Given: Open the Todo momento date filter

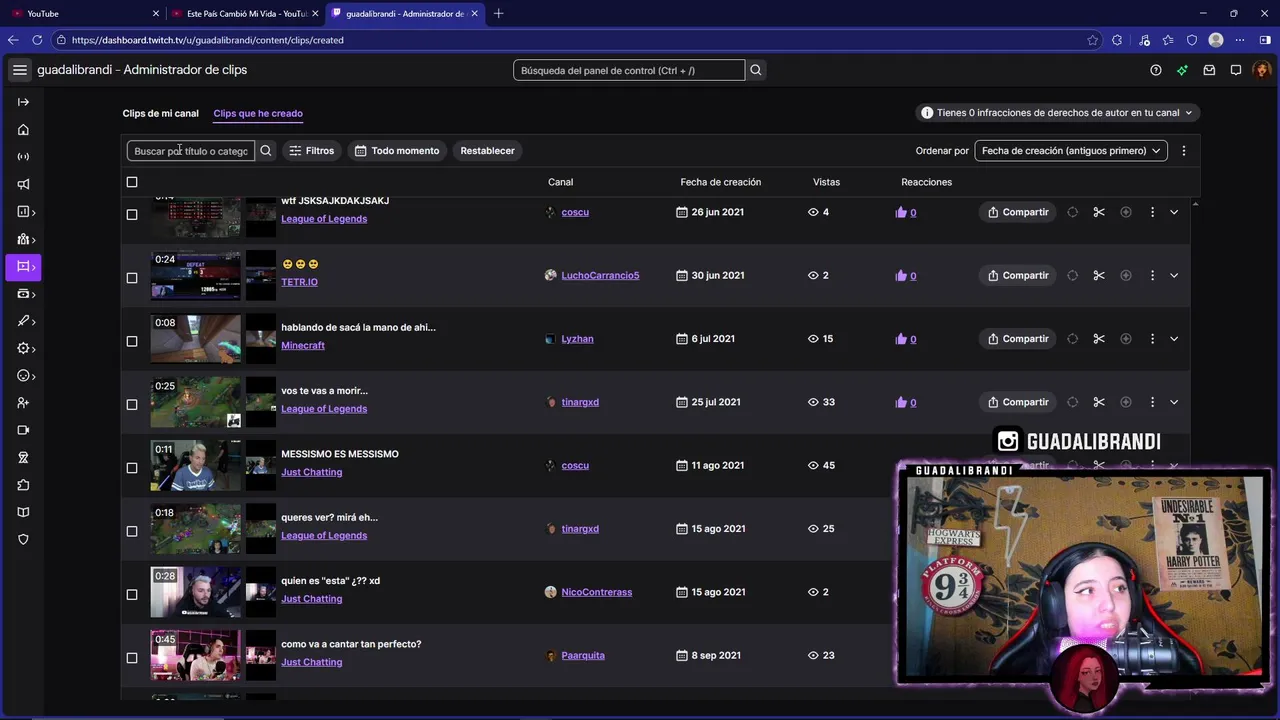Looking at the screenshot, I should tap(397, 151).
